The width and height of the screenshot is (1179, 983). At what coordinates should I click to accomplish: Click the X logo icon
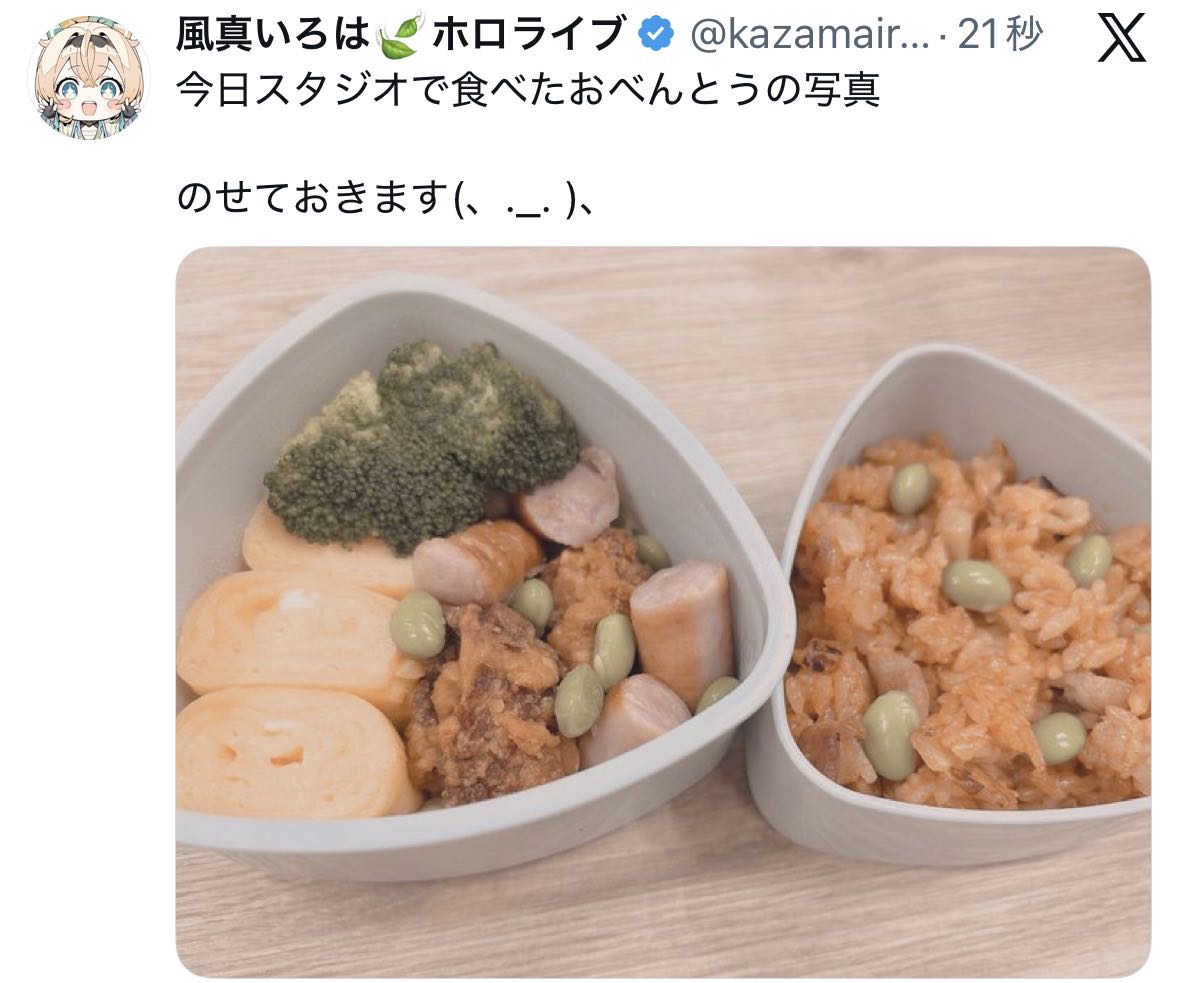click(x=1121, y=38)
